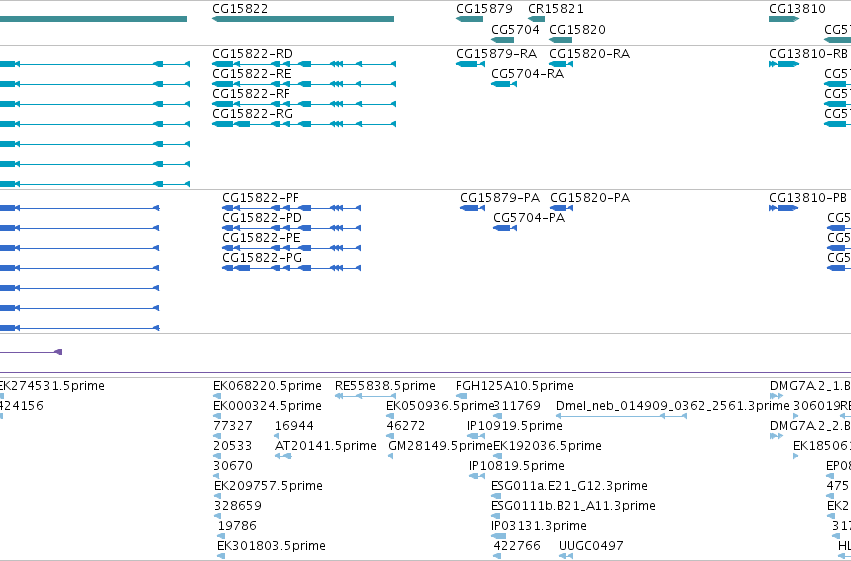The image size is (851, 561).
Task: Click Dmel_neb_014909_0362_2561.3prime feature label
Action: tap(672, 406)
